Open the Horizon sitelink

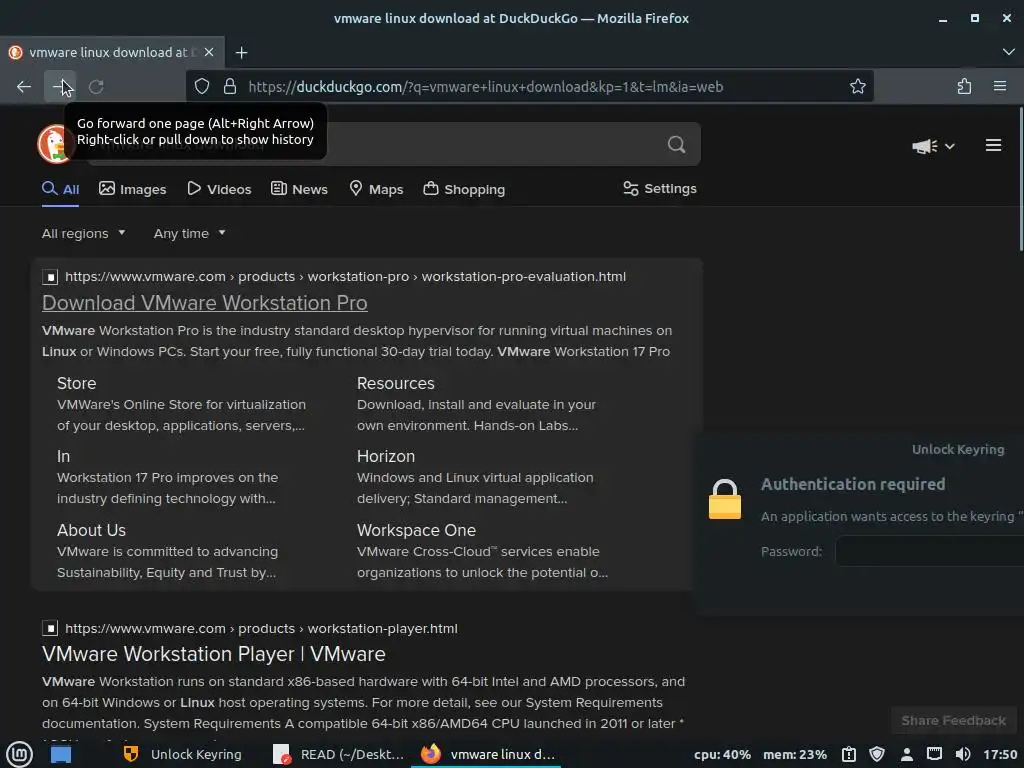(x=385, y=456)
